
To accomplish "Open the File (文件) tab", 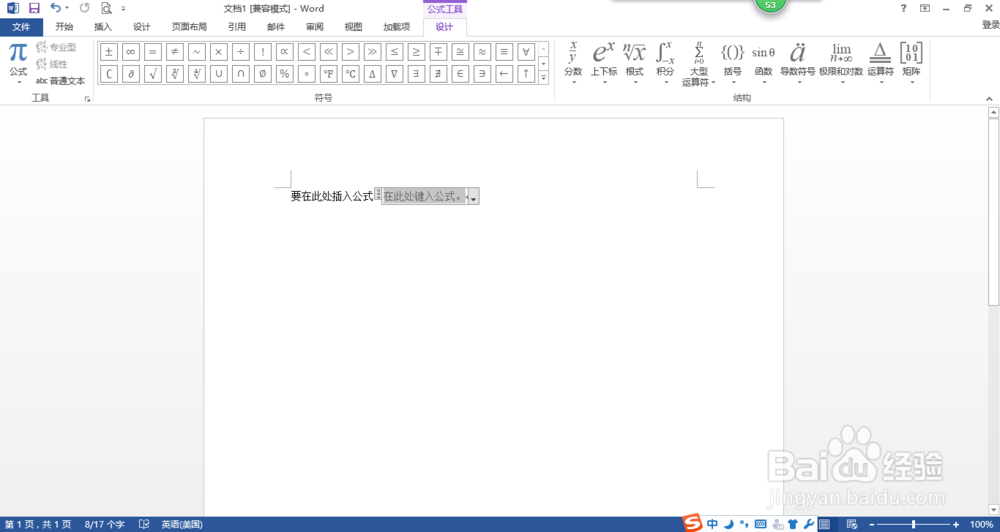I will tap(21, 27).
